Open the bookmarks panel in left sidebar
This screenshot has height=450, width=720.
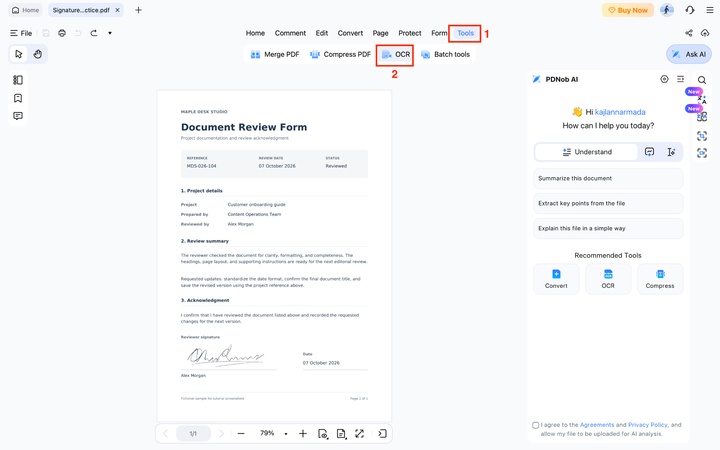18,98
